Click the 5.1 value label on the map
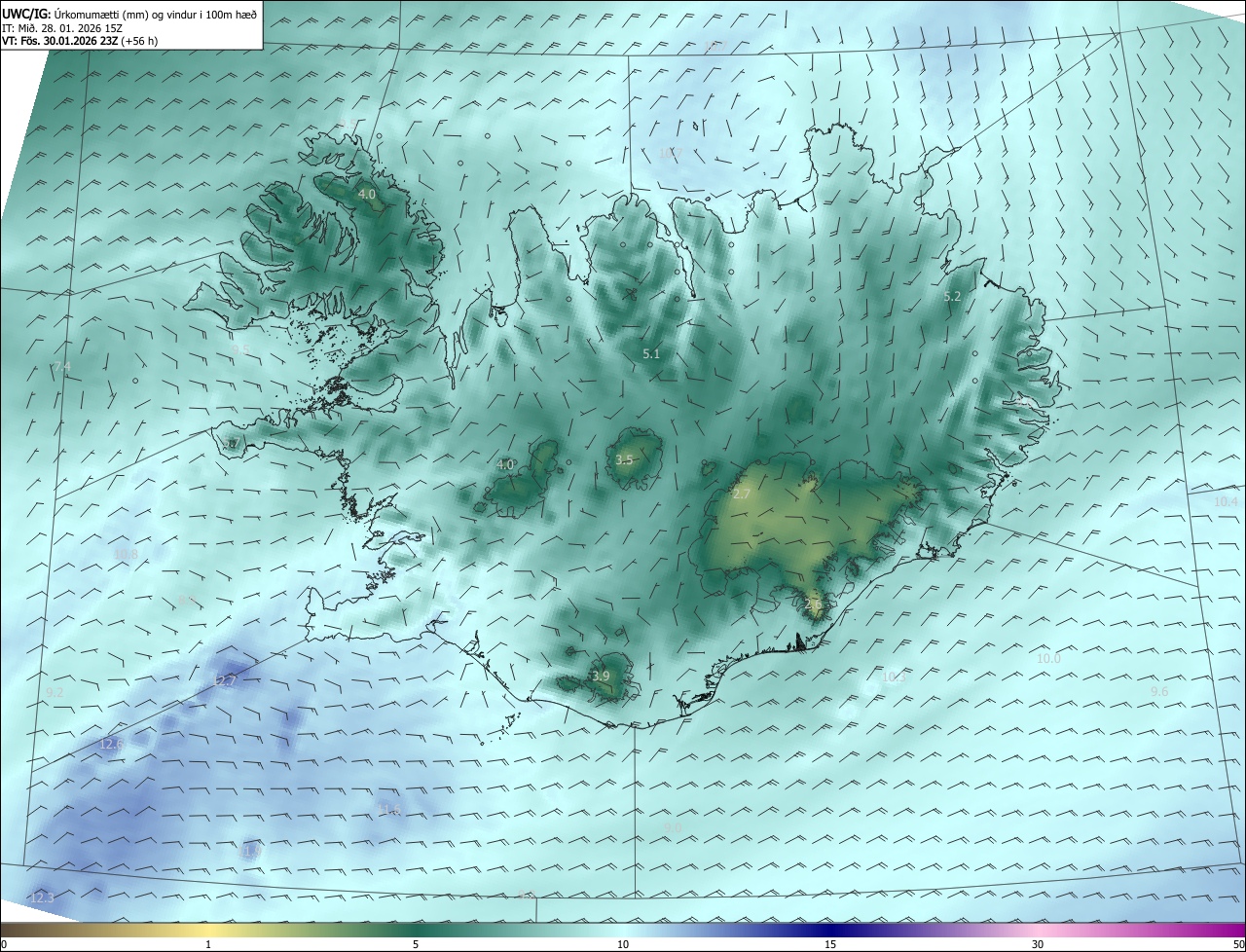 651,354
